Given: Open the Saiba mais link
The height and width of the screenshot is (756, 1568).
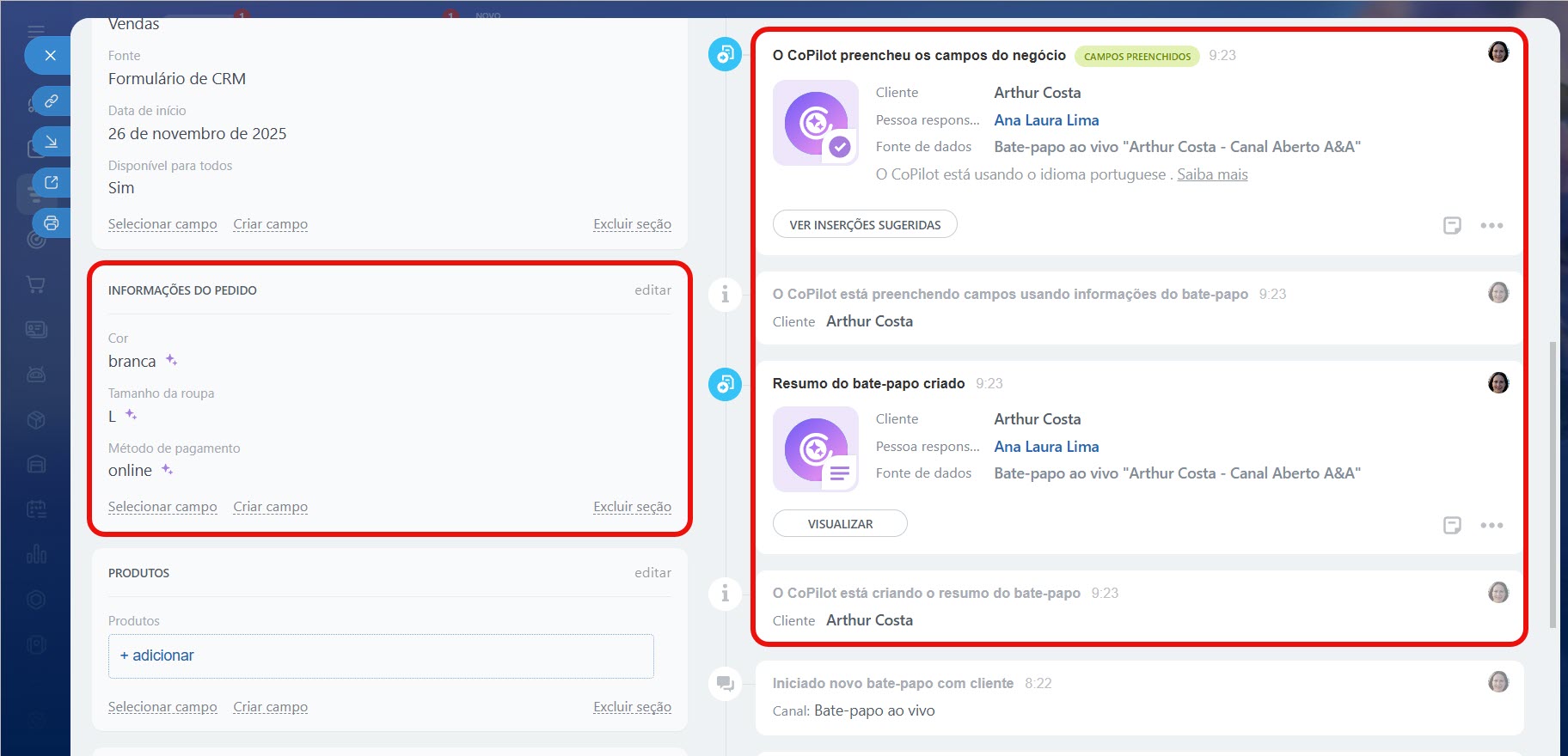Looking at the screenshot, I should (x=1212, y=174).
